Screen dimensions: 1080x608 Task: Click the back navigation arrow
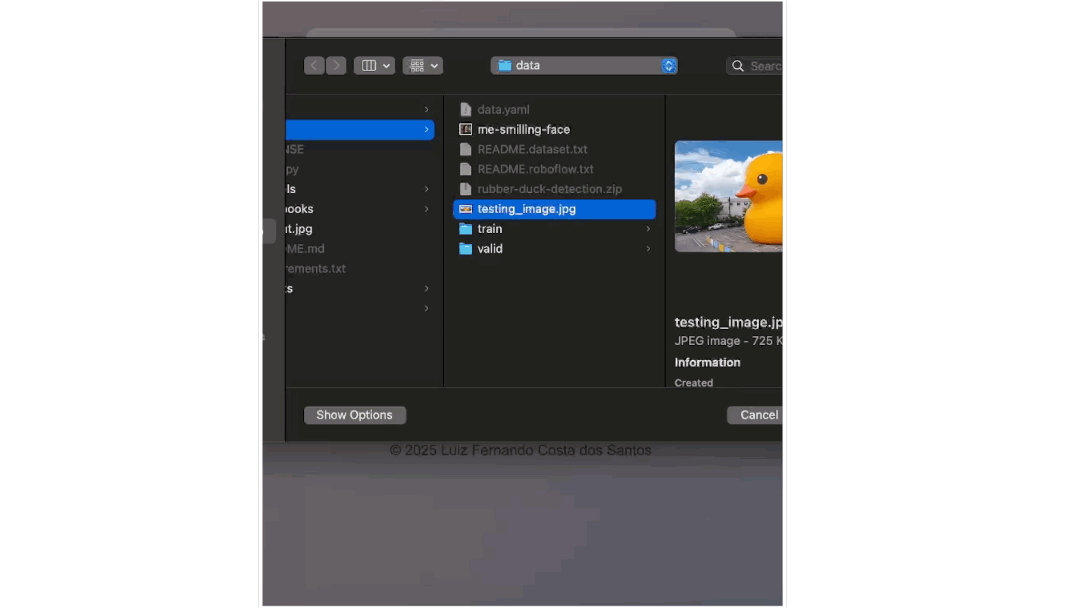pos(314,66)
